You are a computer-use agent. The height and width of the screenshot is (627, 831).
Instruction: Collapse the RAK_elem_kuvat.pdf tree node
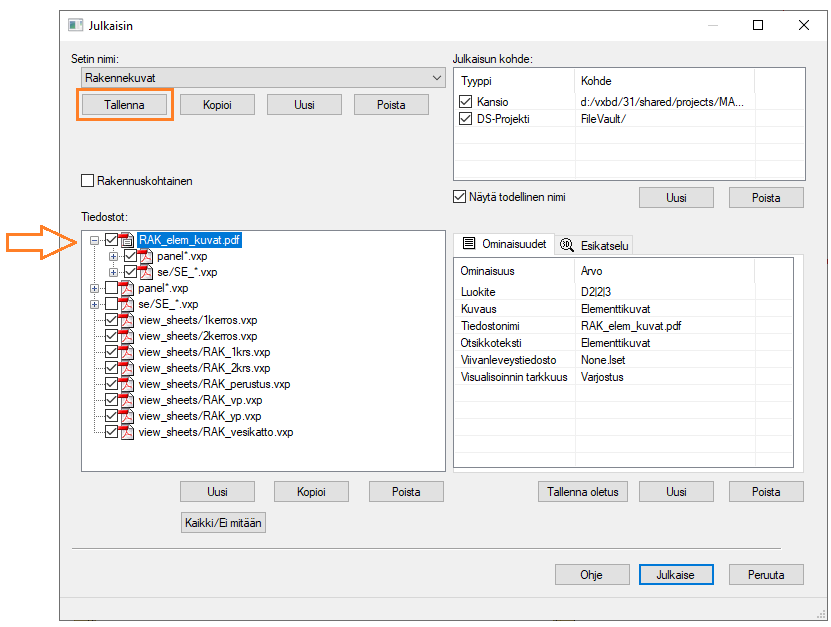pyautogui.click(x=95, y=240)
